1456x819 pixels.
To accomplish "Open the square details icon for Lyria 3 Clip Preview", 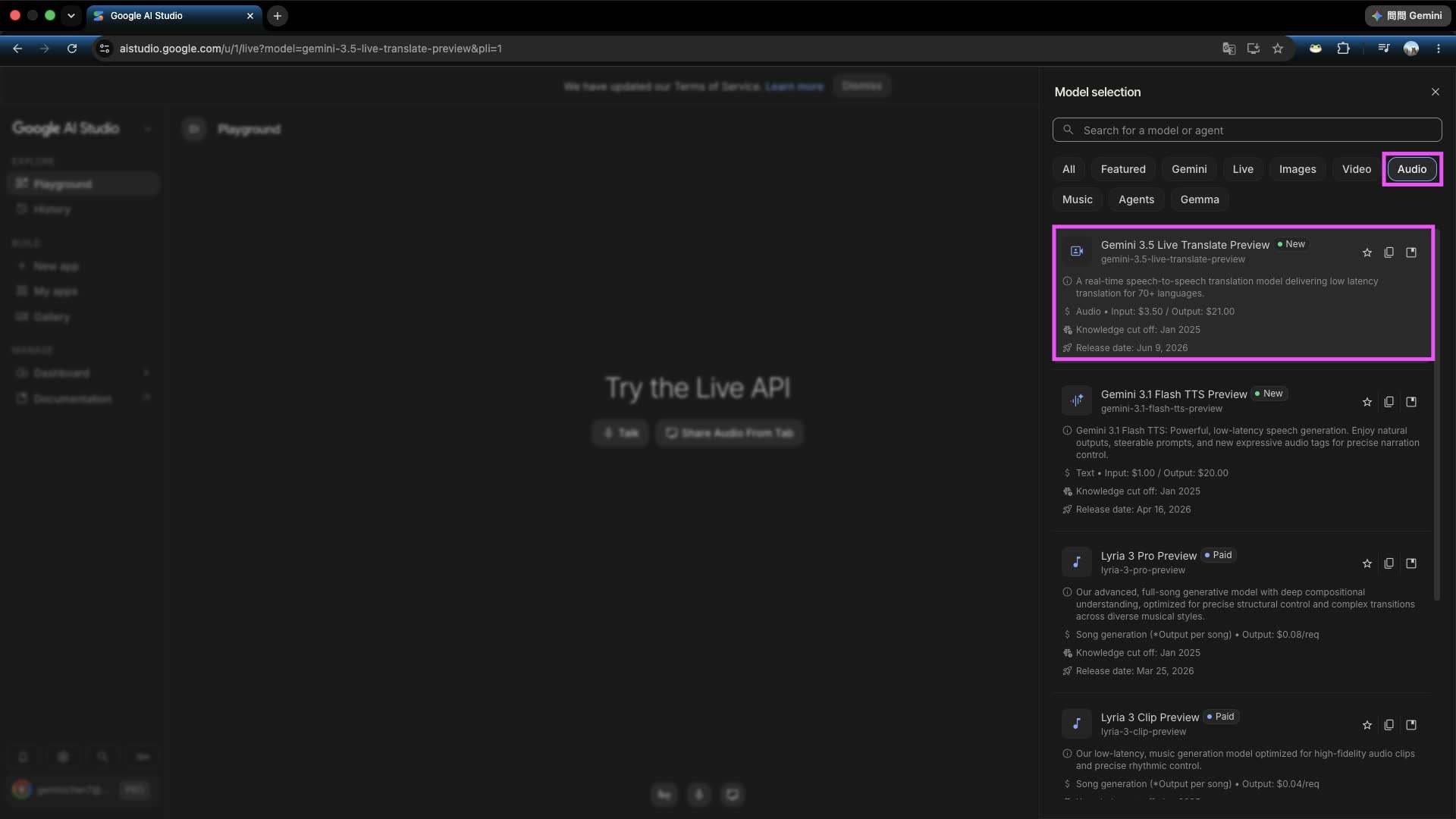I will pos(1411,725).
